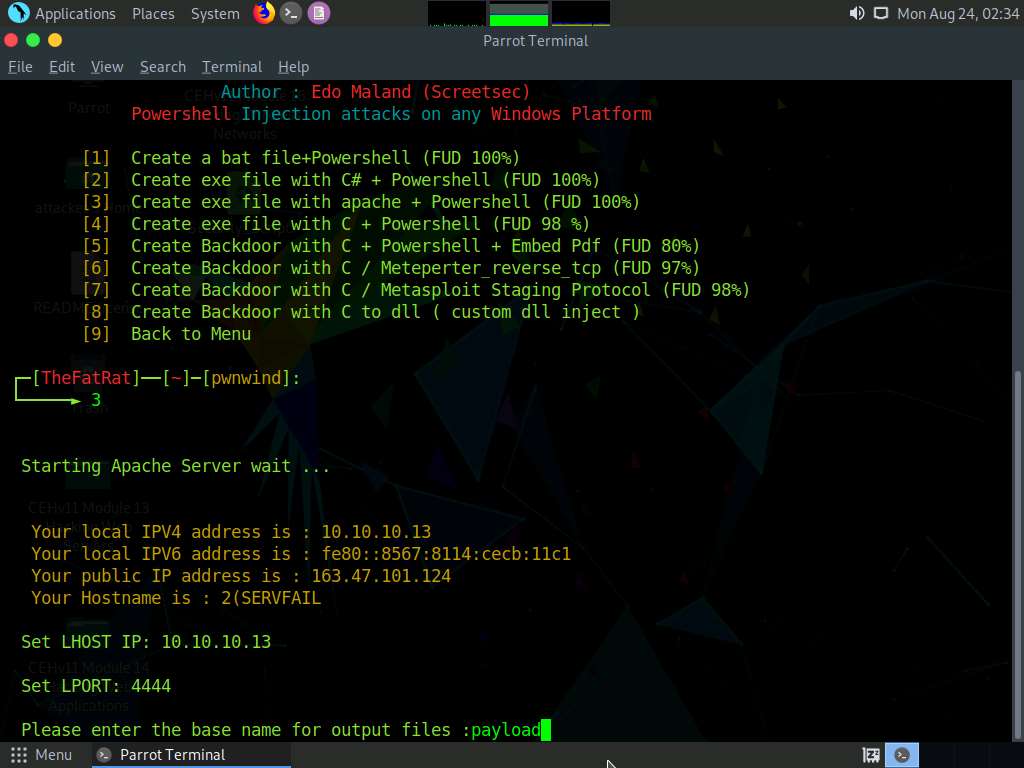This screenshot has height=768, width=1024.
Task: Close the Parrot Terminal with red button
Action: 11,40
